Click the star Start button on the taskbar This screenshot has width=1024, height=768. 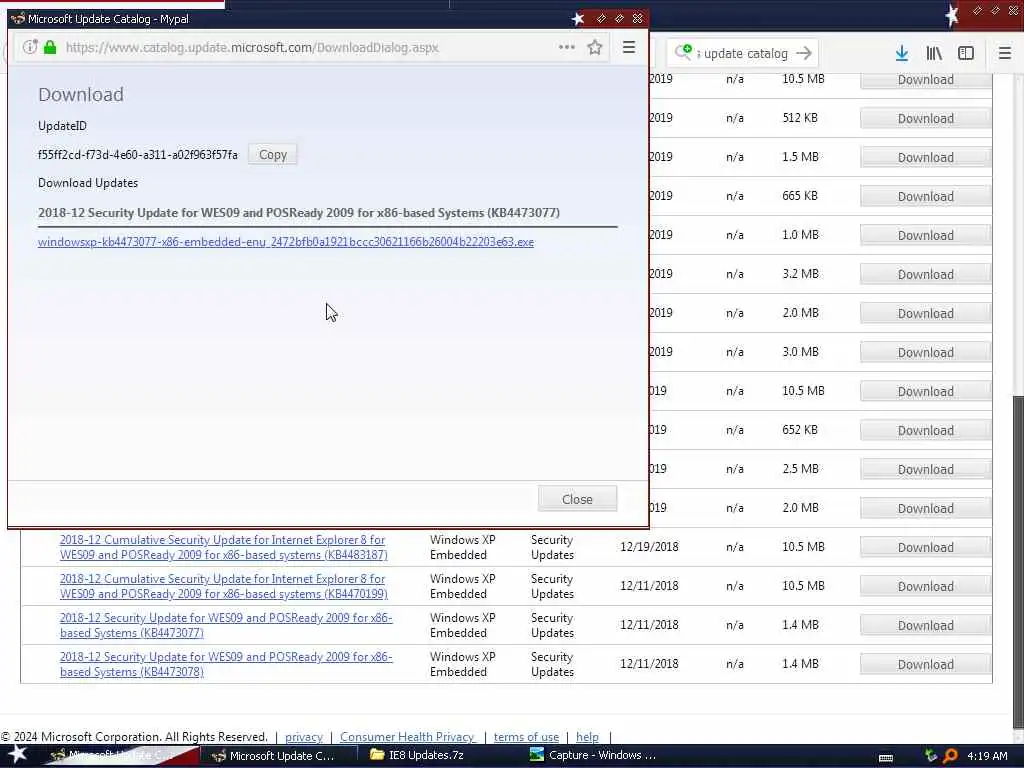coord(18,755)
